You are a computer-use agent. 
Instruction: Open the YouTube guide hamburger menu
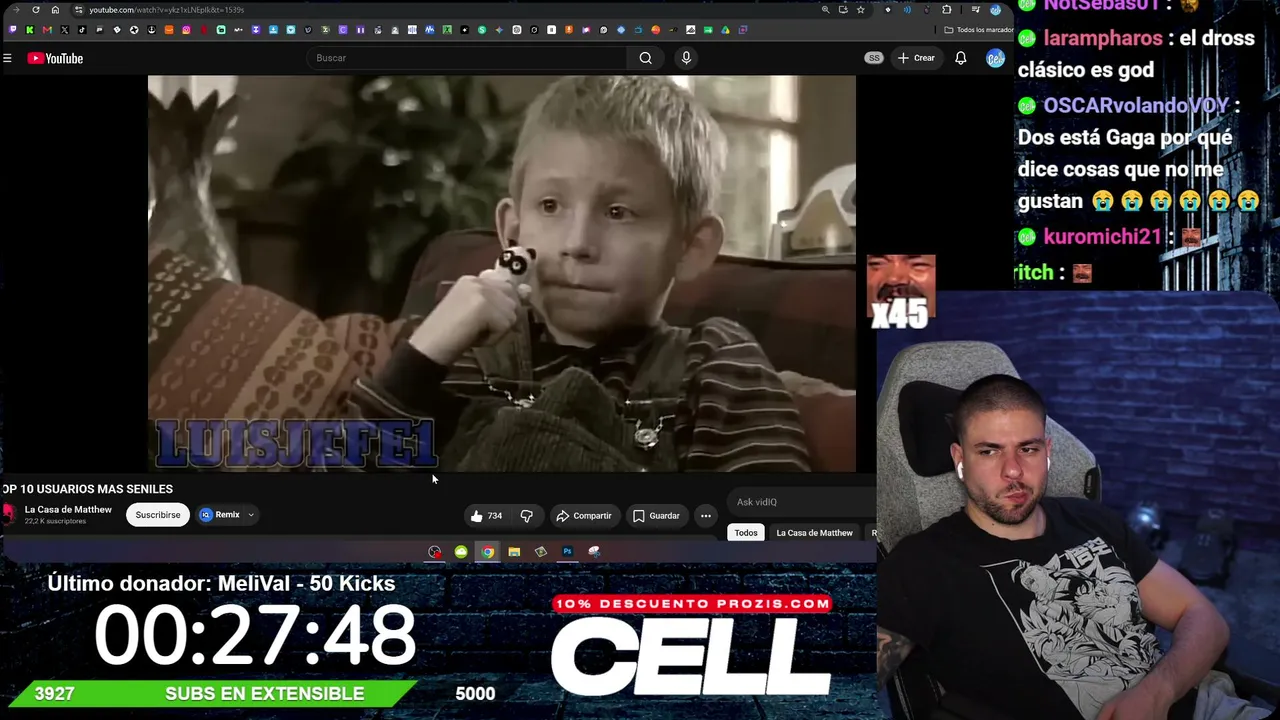pyautogui.click(x=7, y=58)
